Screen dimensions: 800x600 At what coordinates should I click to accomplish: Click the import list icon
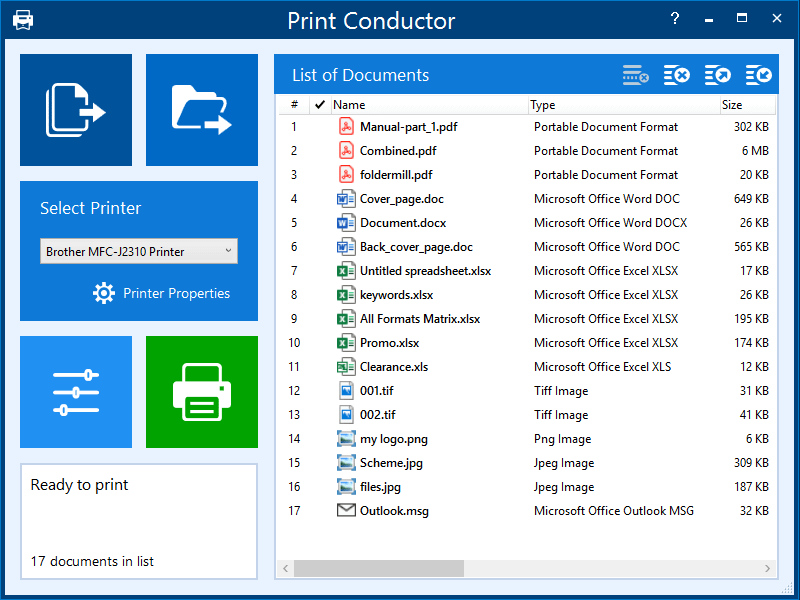pyautogui.click(x=758, y=75)
